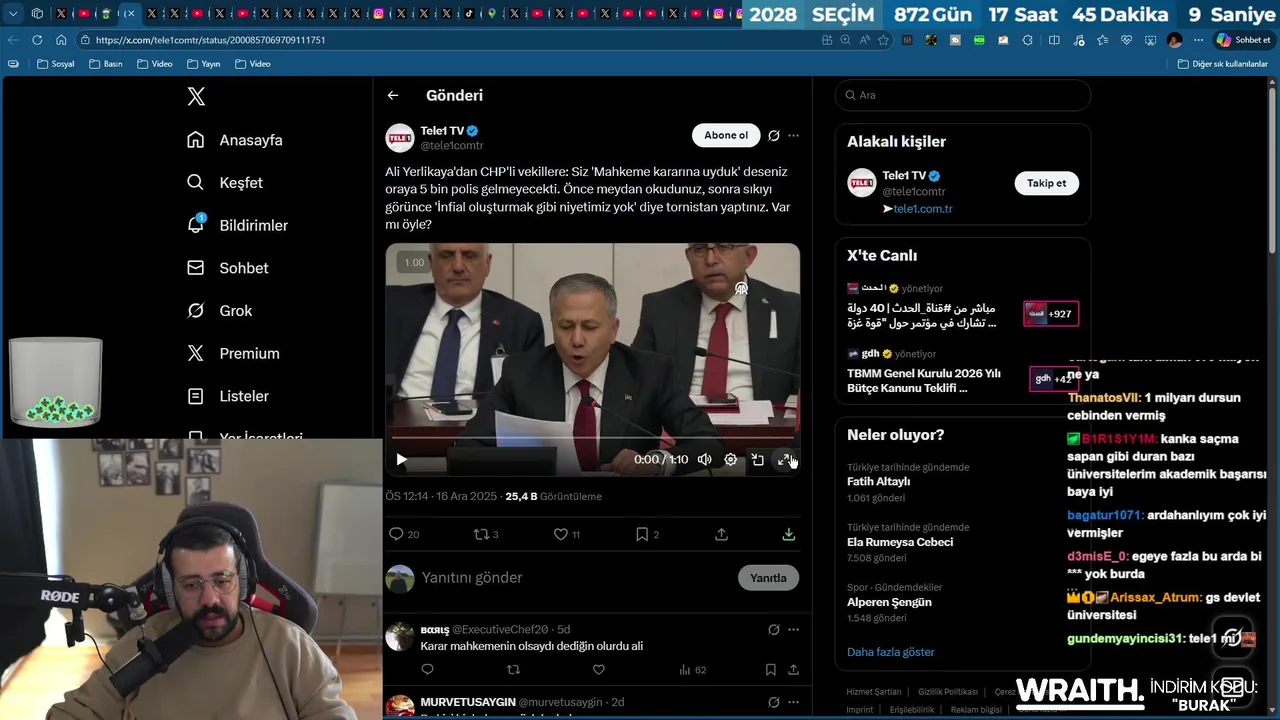Open Listeler from the sidebar
Screen dimensions: 1280x720
pyautogui.click(x=228, y=396)
